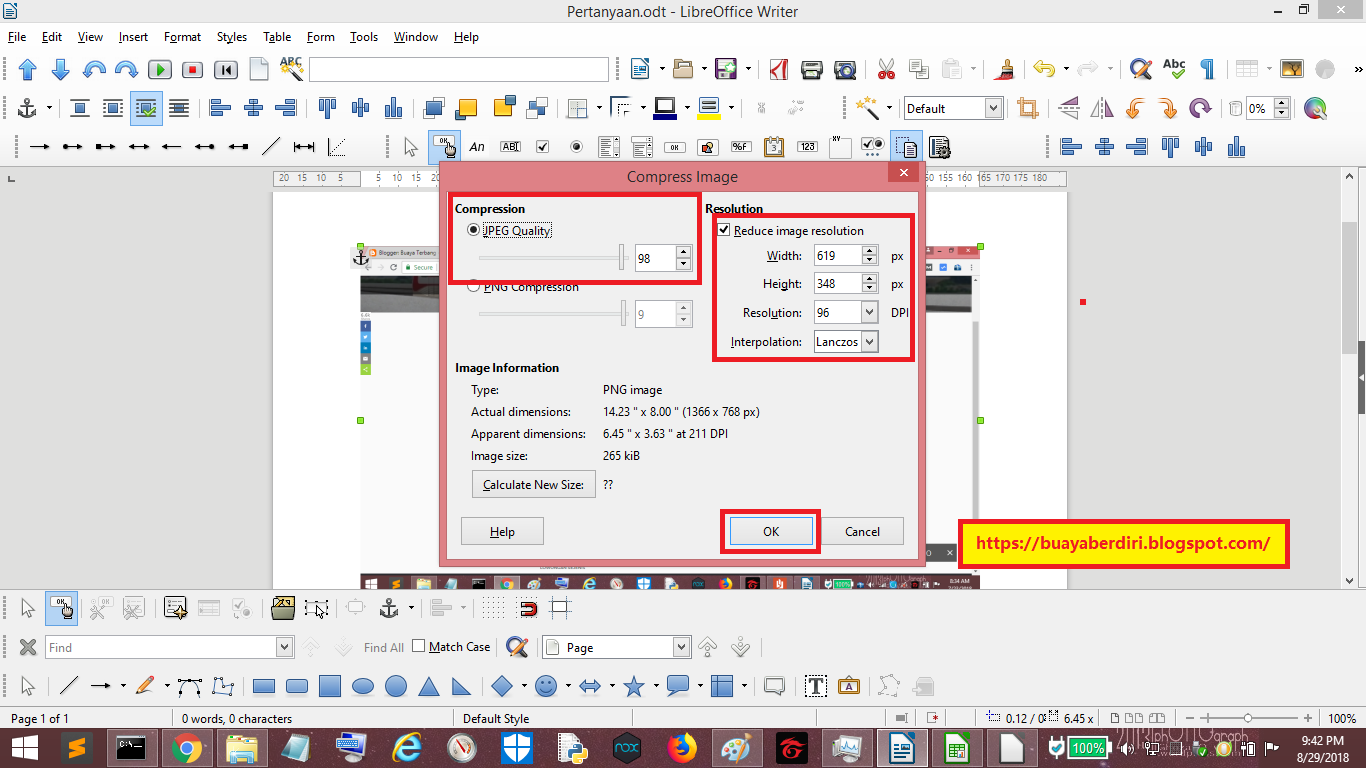The height and width of the screenshot is (768, 1366).
Task: Open the Format menu
Action: coord(182,37)
